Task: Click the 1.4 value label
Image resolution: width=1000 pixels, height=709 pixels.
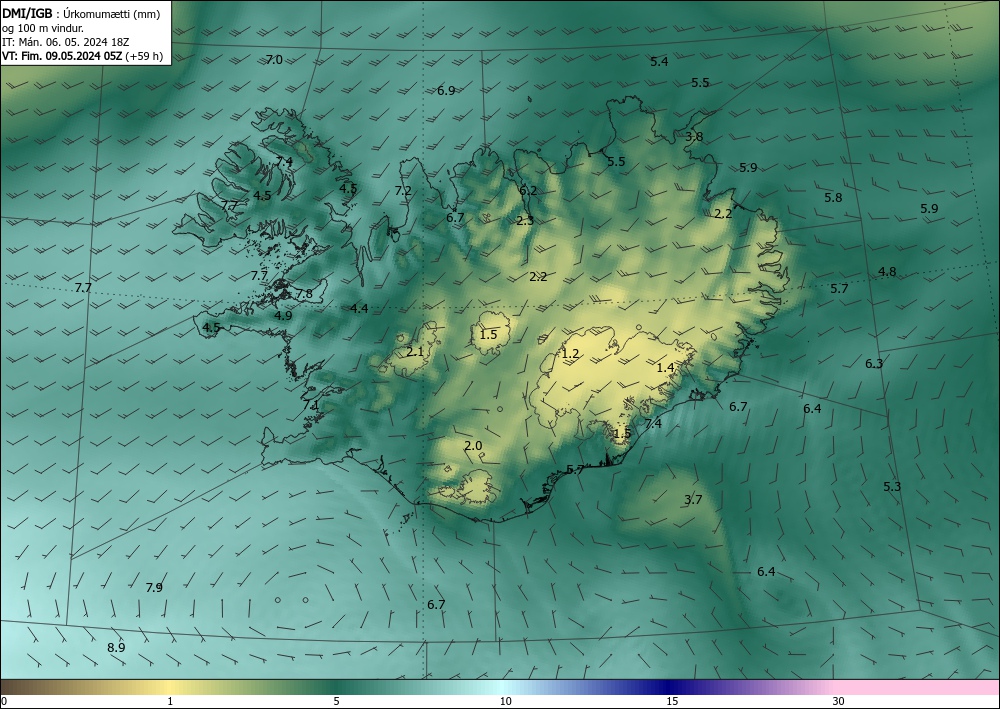Action: tap(665, 368)
